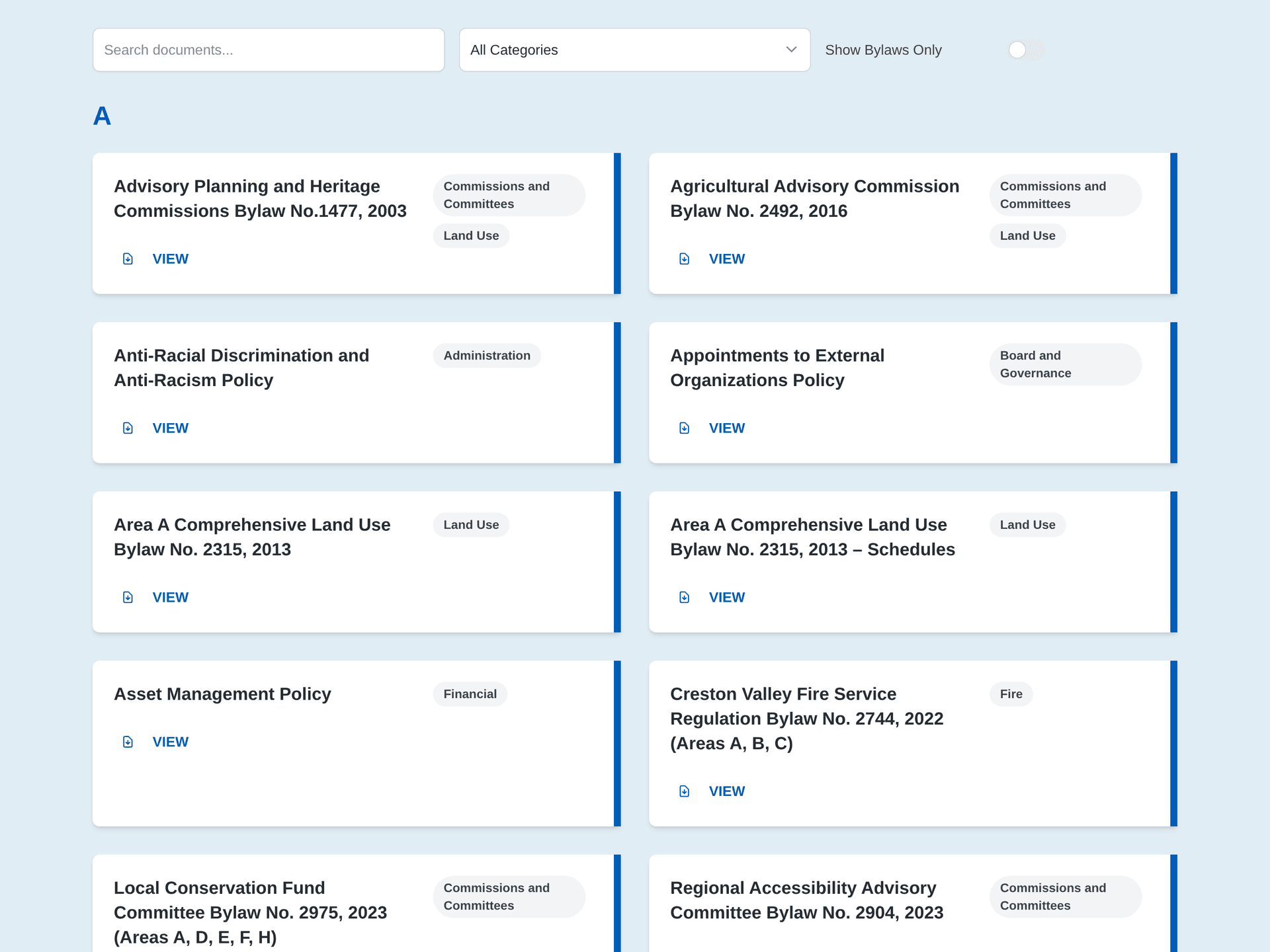Click Commissions and Committees tag on Regional Accessibility card
The height and width of the screenshot is (952, 1270).
tap(1065, 896)
